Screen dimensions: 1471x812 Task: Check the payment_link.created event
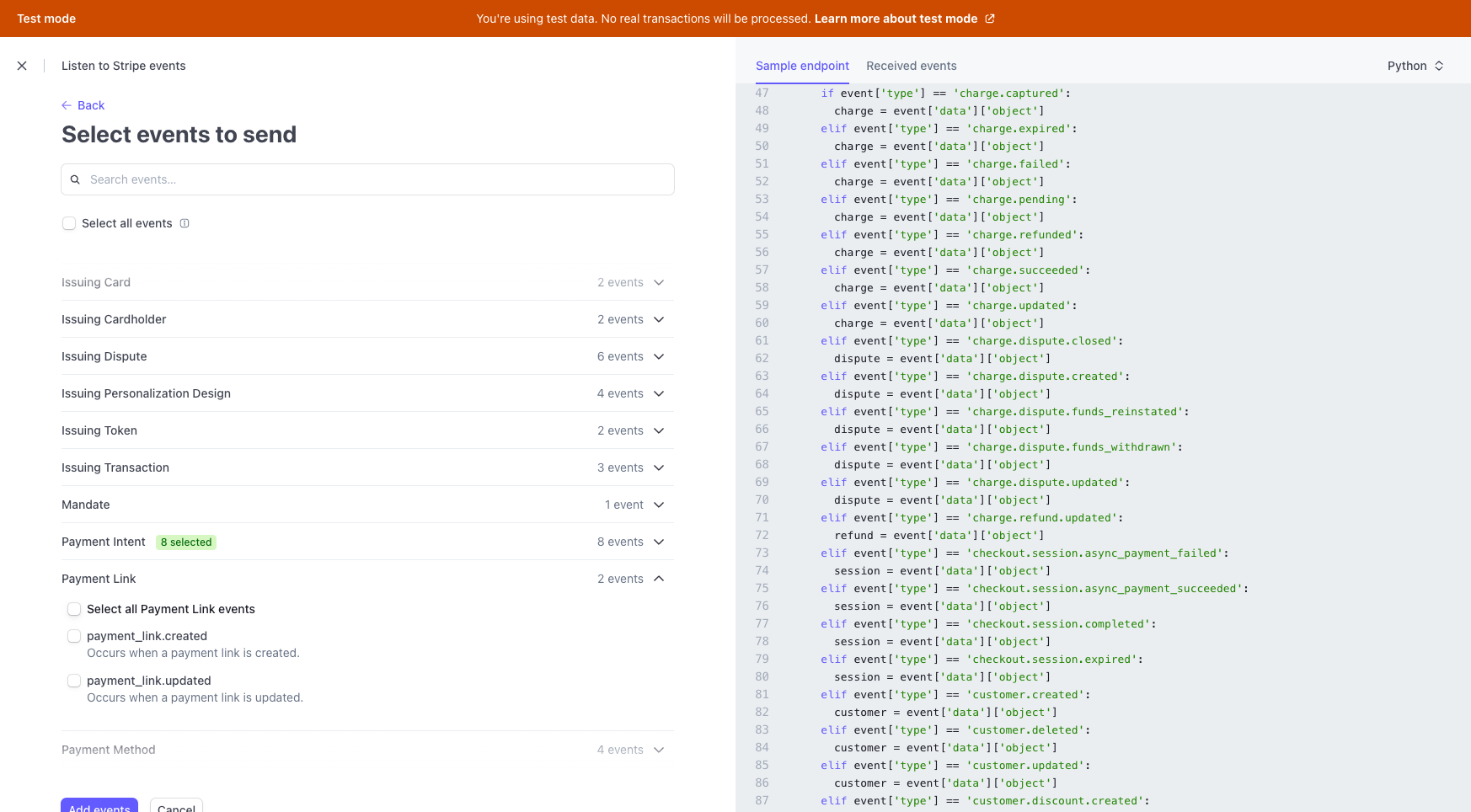pos(74,636)
